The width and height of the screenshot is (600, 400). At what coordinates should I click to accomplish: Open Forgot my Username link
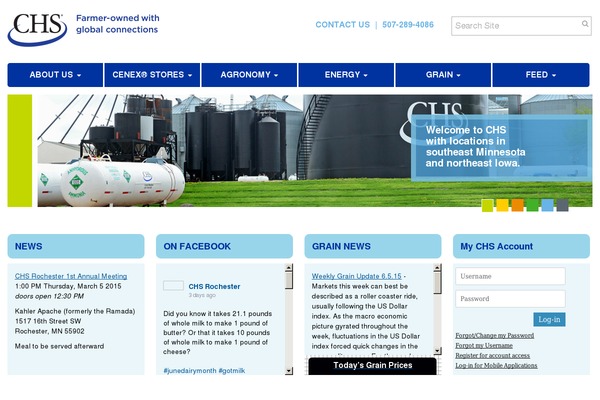(x=484, y=345)
